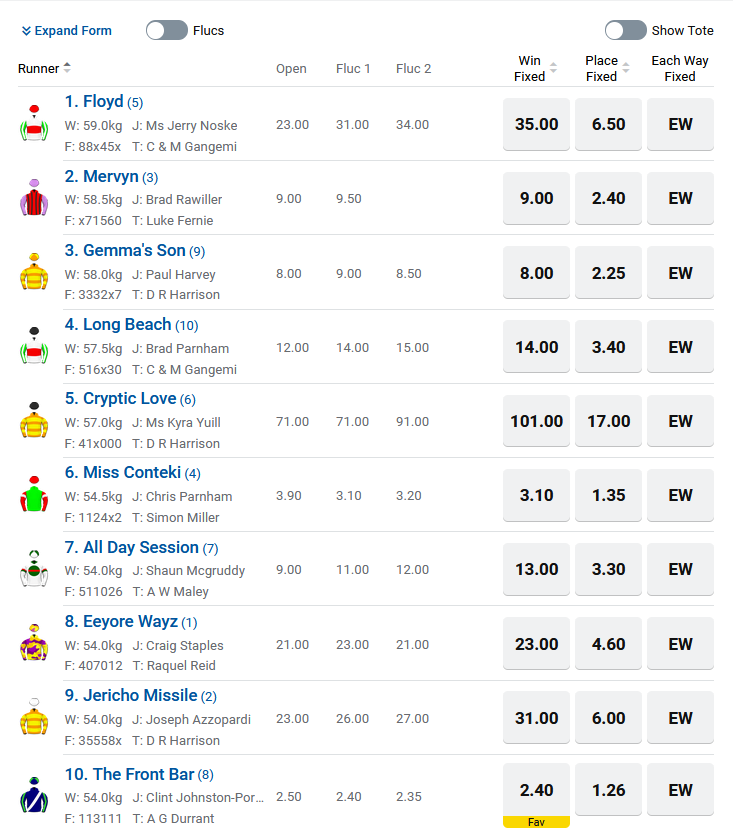Image resolution: width=733 pixels, height=837 pixels.
Task: Open runner 4. Long Beach link
Action: (118, 325)
